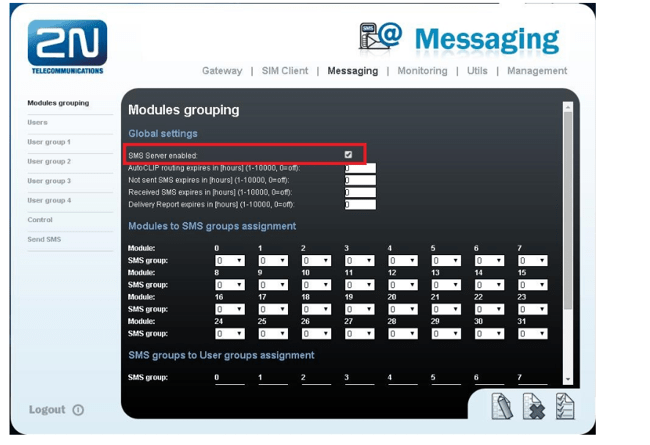Open SMS group dropdown for Module 3
This screenshot has height=445, width=650.
[x=359, y=260]
